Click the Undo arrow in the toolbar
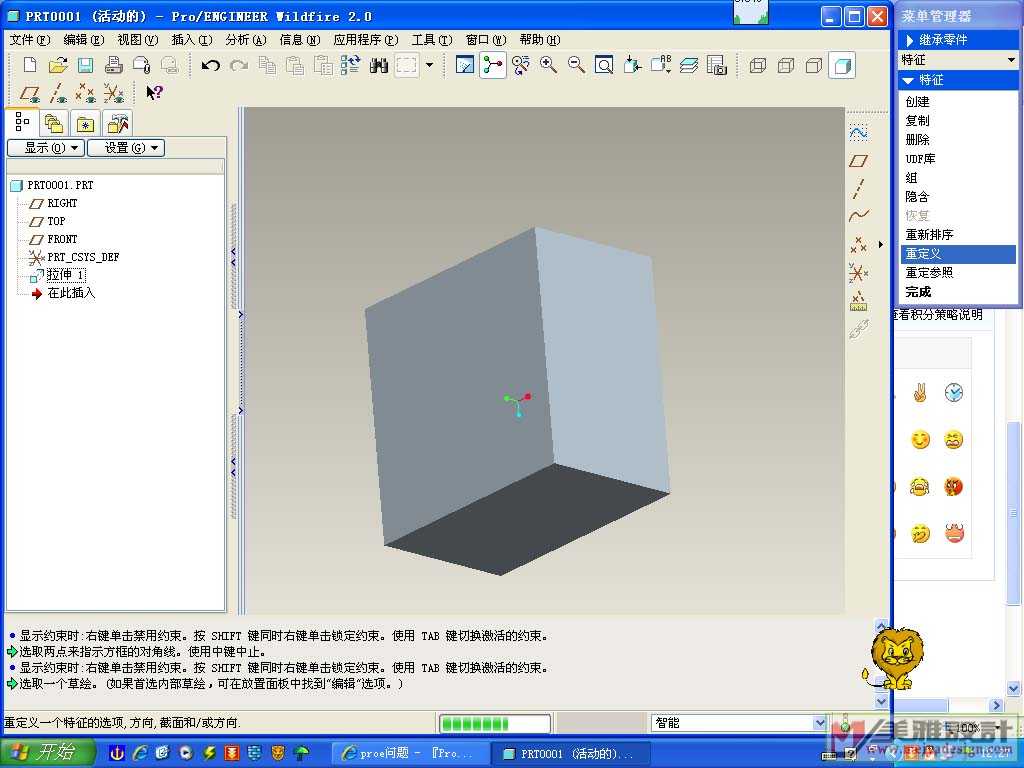Image resolution: width=1024 pixels, height=768 pixels. (x=211, y=66)
